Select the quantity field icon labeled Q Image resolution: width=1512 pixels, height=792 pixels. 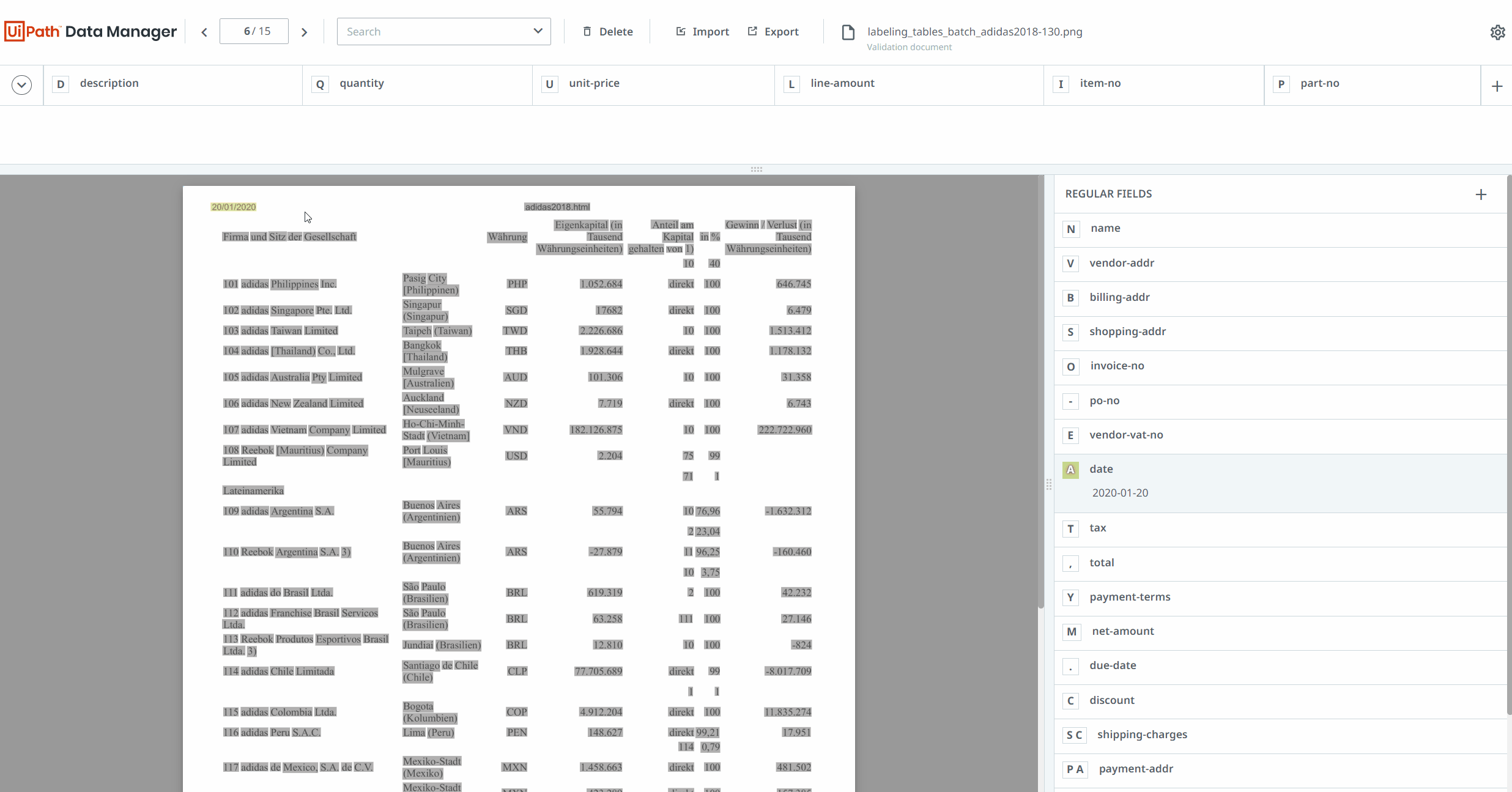coord(320,84)
